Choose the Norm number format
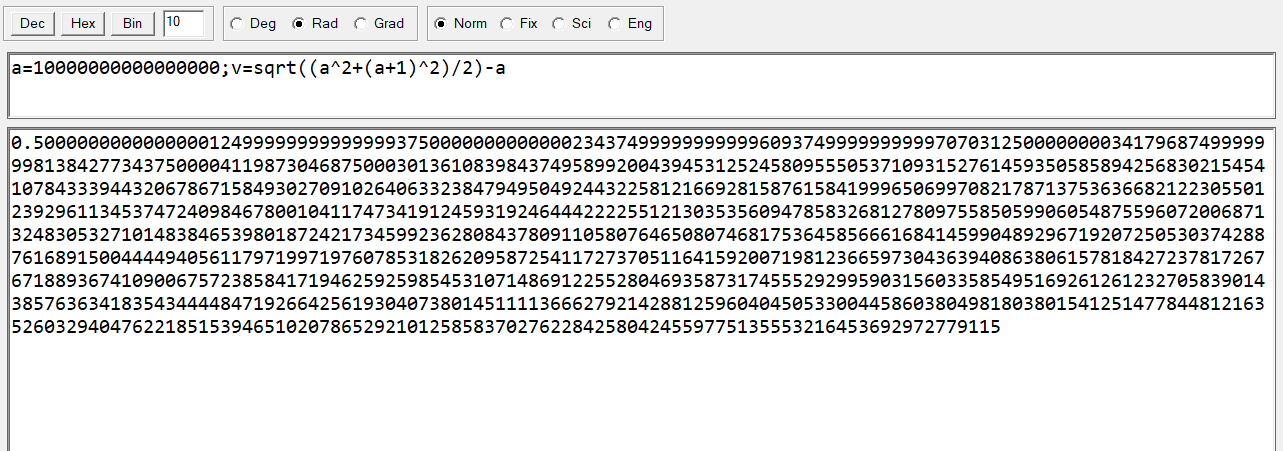The width and height of the screenshot is (1283, 451). (461, 23)
